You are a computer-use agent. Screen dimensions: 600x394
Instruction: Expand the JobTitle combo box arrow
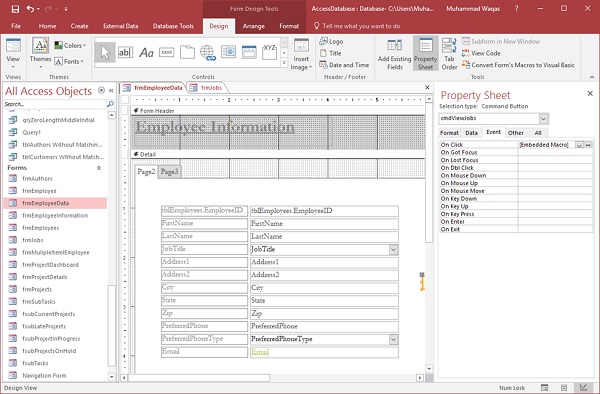tap(393, 249)
